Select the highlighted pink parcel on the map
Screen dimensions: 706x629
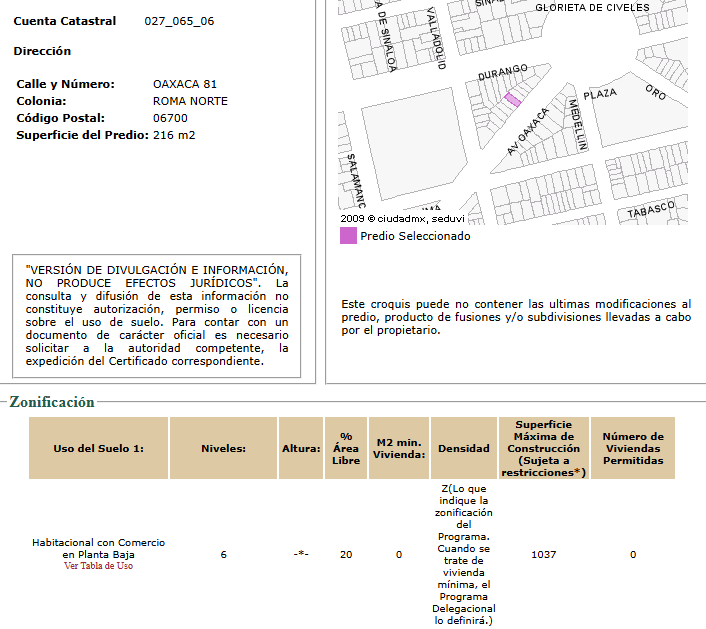tap(512, 98)
